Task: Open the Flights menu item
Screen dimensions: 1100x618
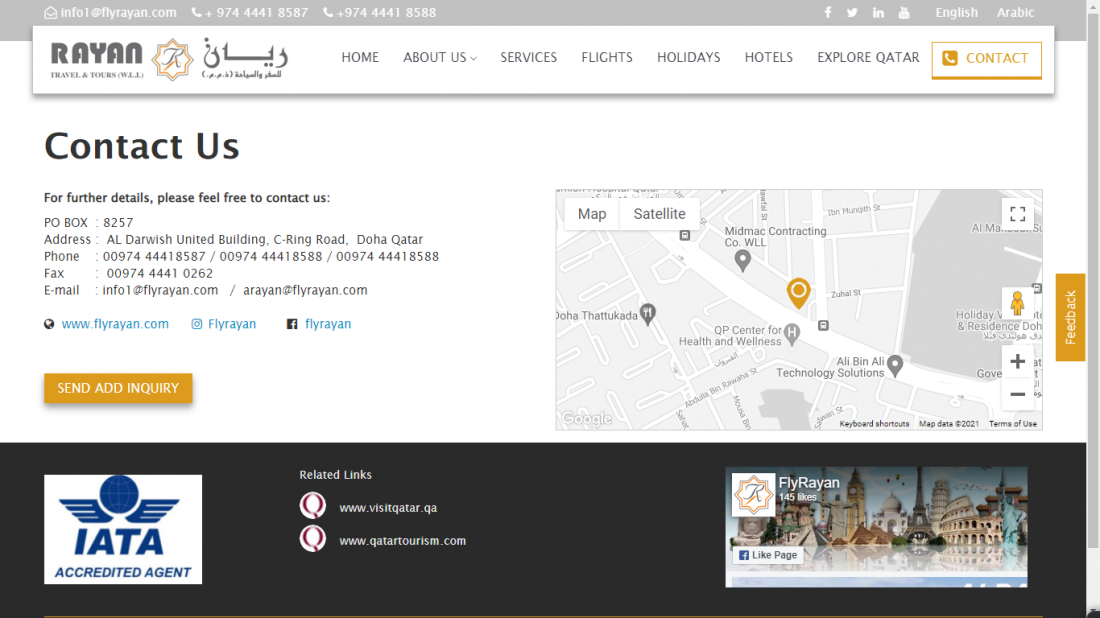Action: 607,58
